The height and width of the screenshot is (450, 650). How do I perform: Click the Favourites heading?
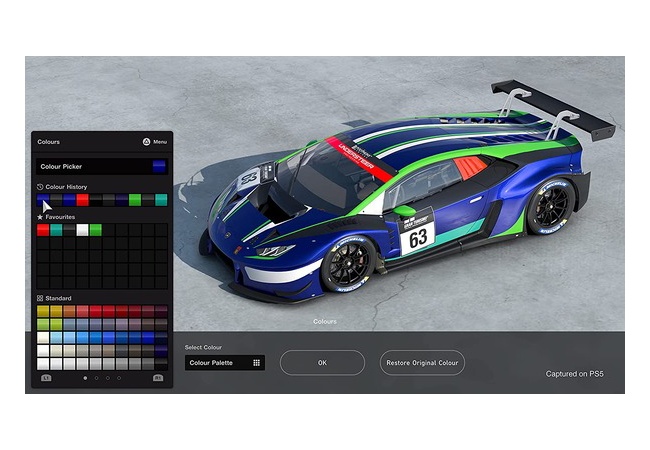tap(60, 217)
